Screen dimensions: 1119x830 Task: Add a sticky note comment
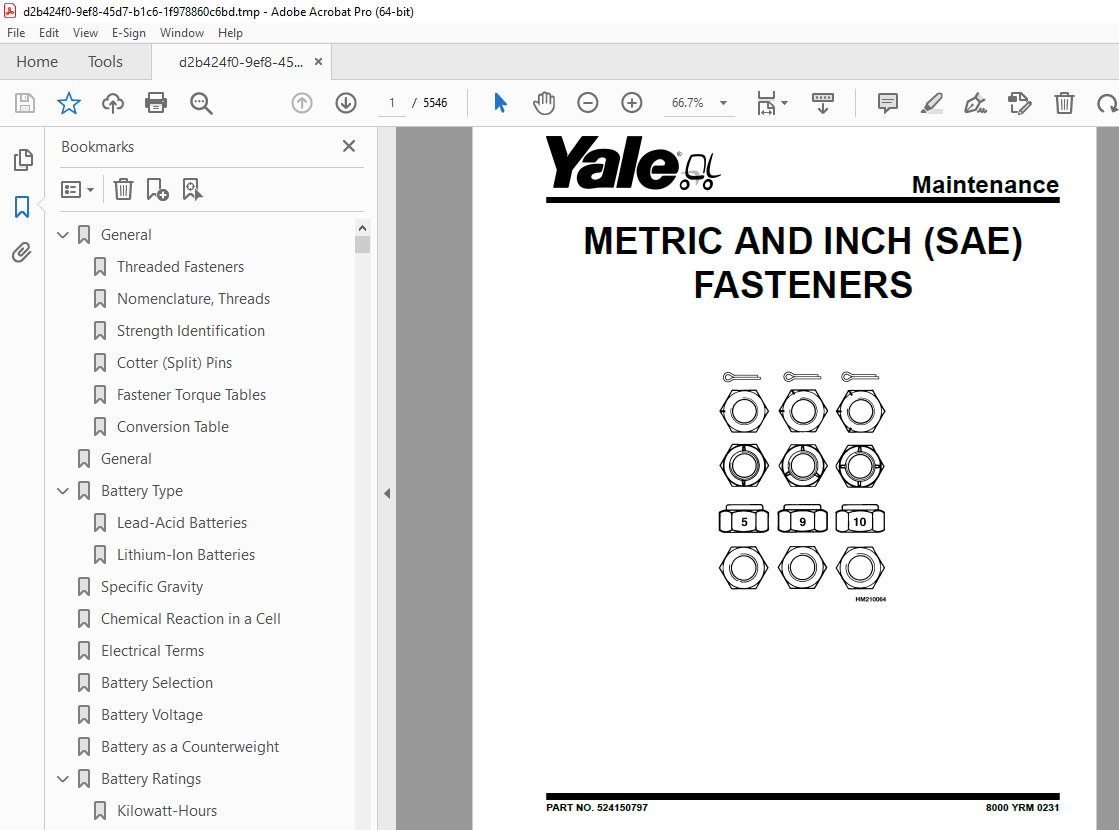(x=888, y=103)
